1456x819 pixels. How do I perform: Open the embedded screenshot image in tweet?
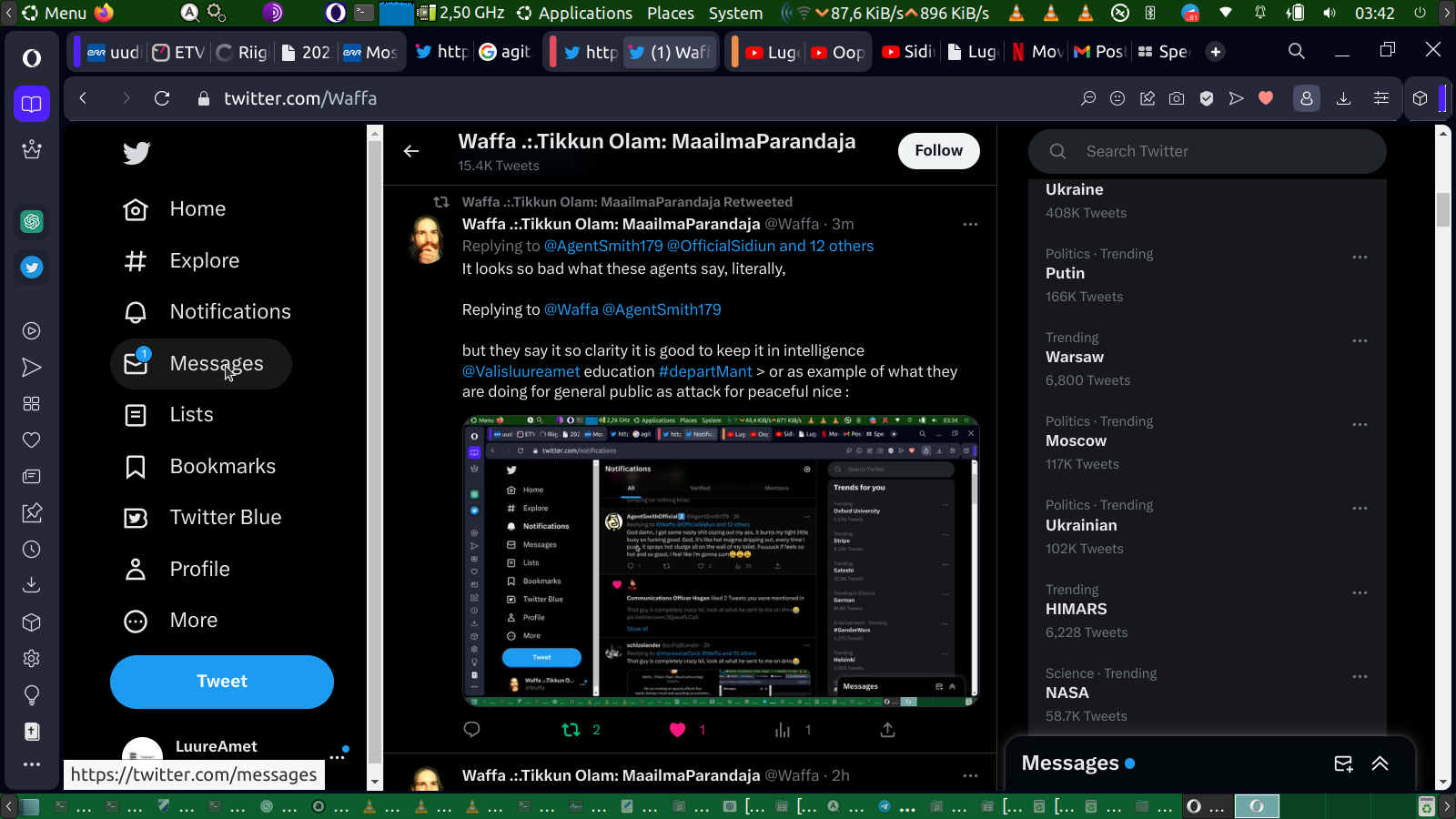(x=721, y=561)
